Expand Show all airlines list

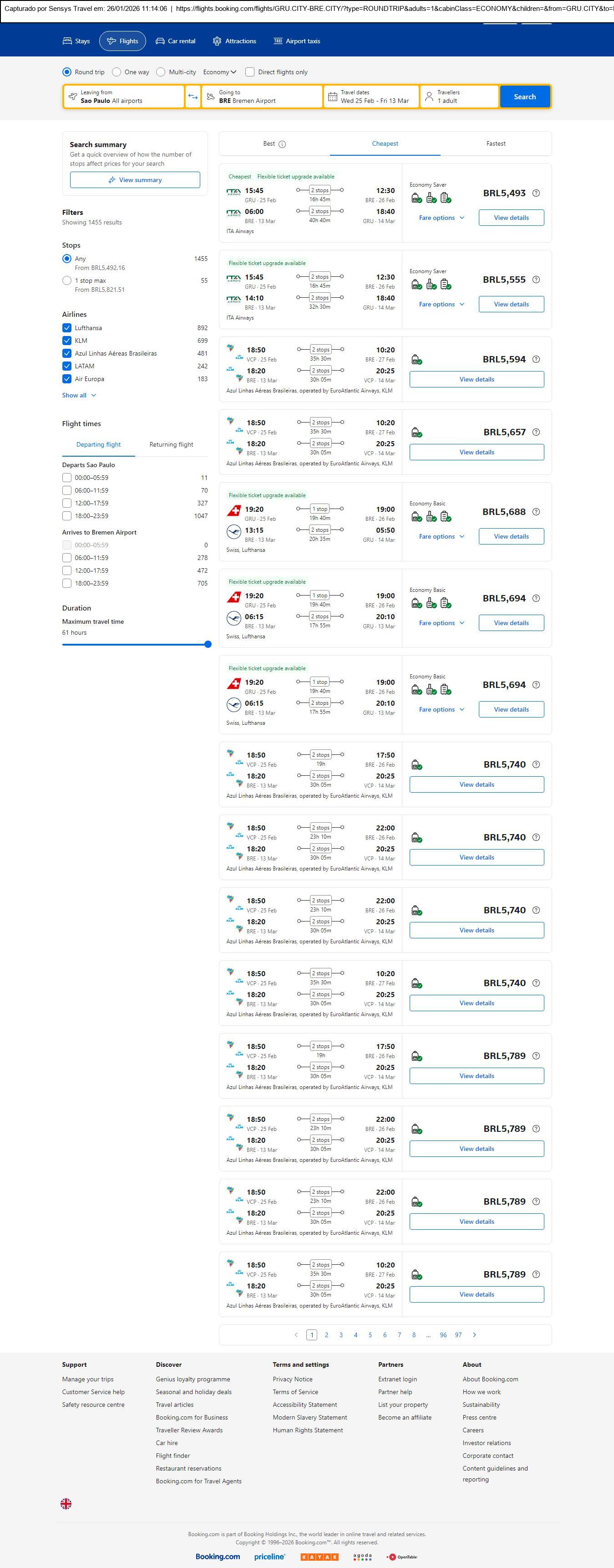(79, 395)
